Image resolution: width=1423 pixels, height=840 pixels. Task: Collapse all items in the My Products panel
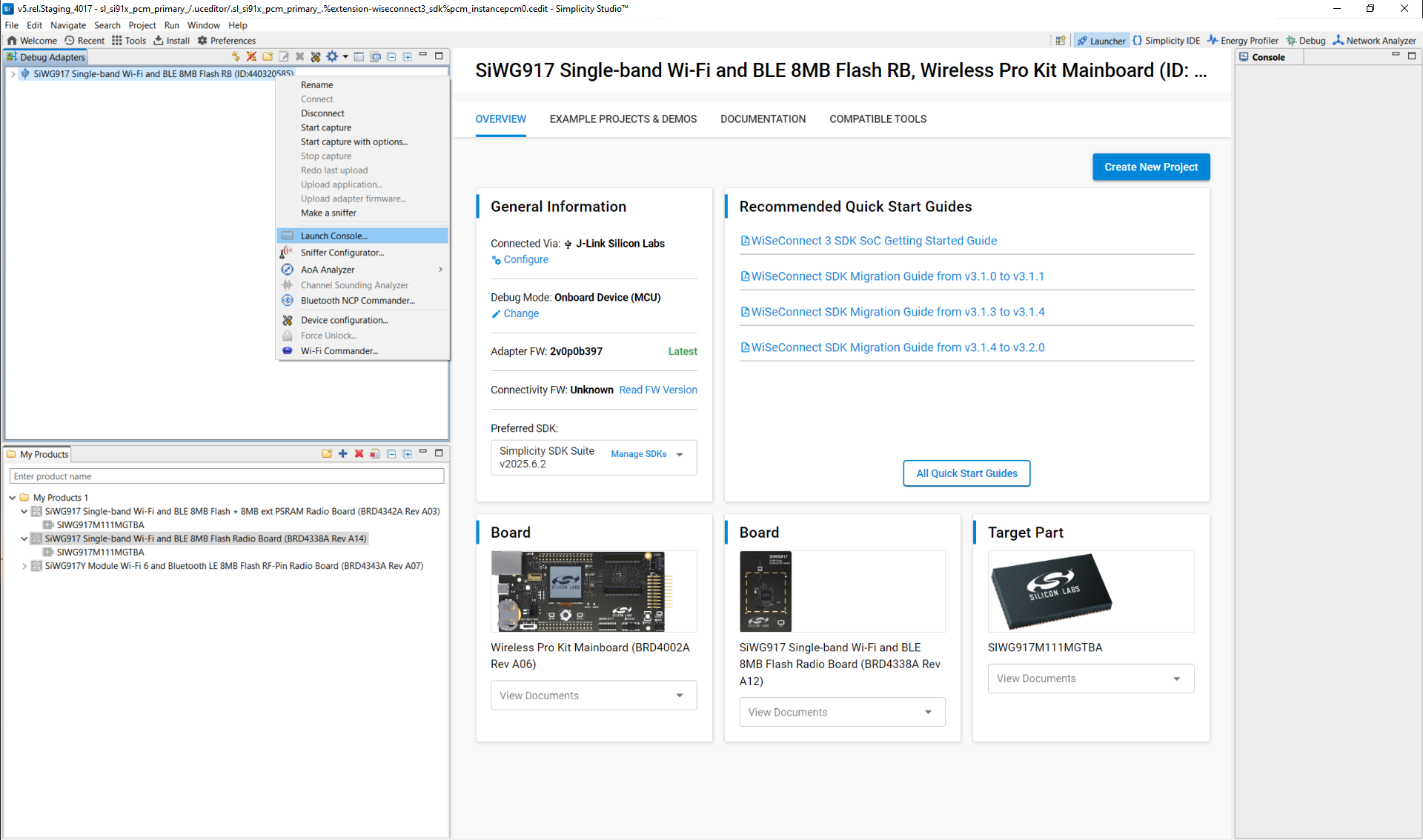(x=391, y=454)
